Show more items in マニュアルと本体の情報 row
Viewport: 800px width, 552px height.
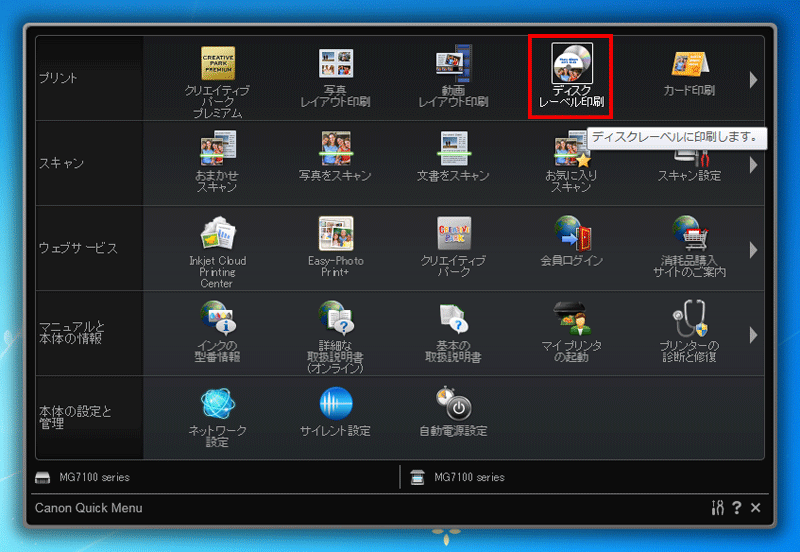(754, 335)
